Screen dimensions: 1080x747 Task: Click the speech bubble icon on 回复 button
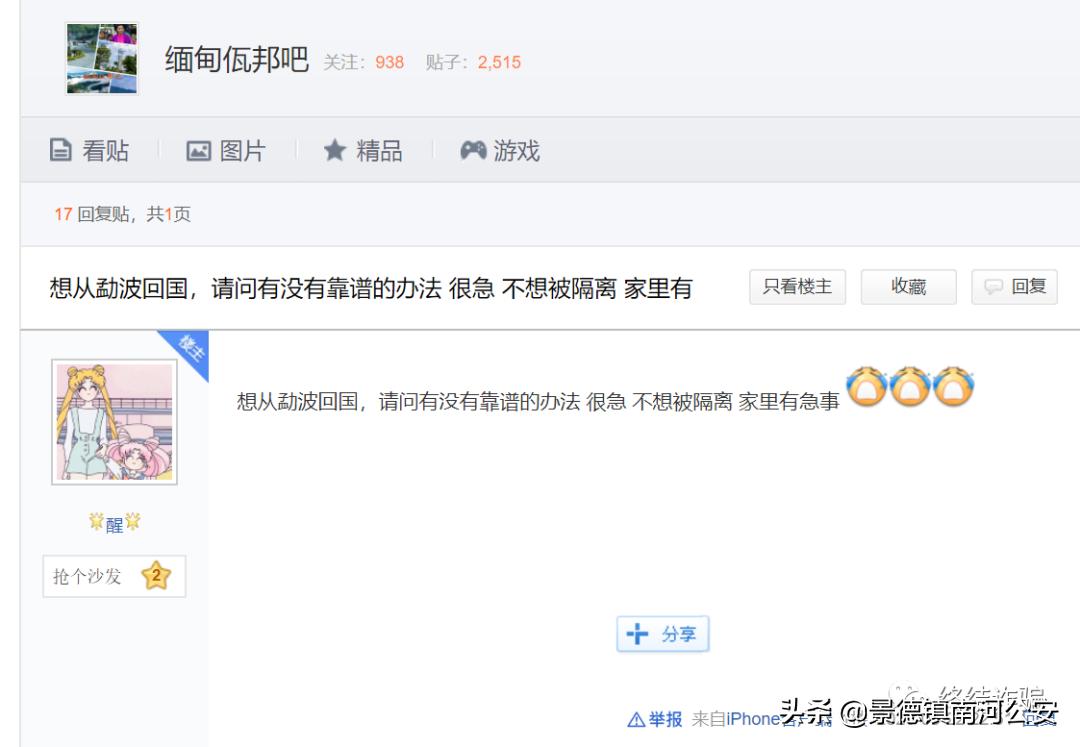pos(994,287)
